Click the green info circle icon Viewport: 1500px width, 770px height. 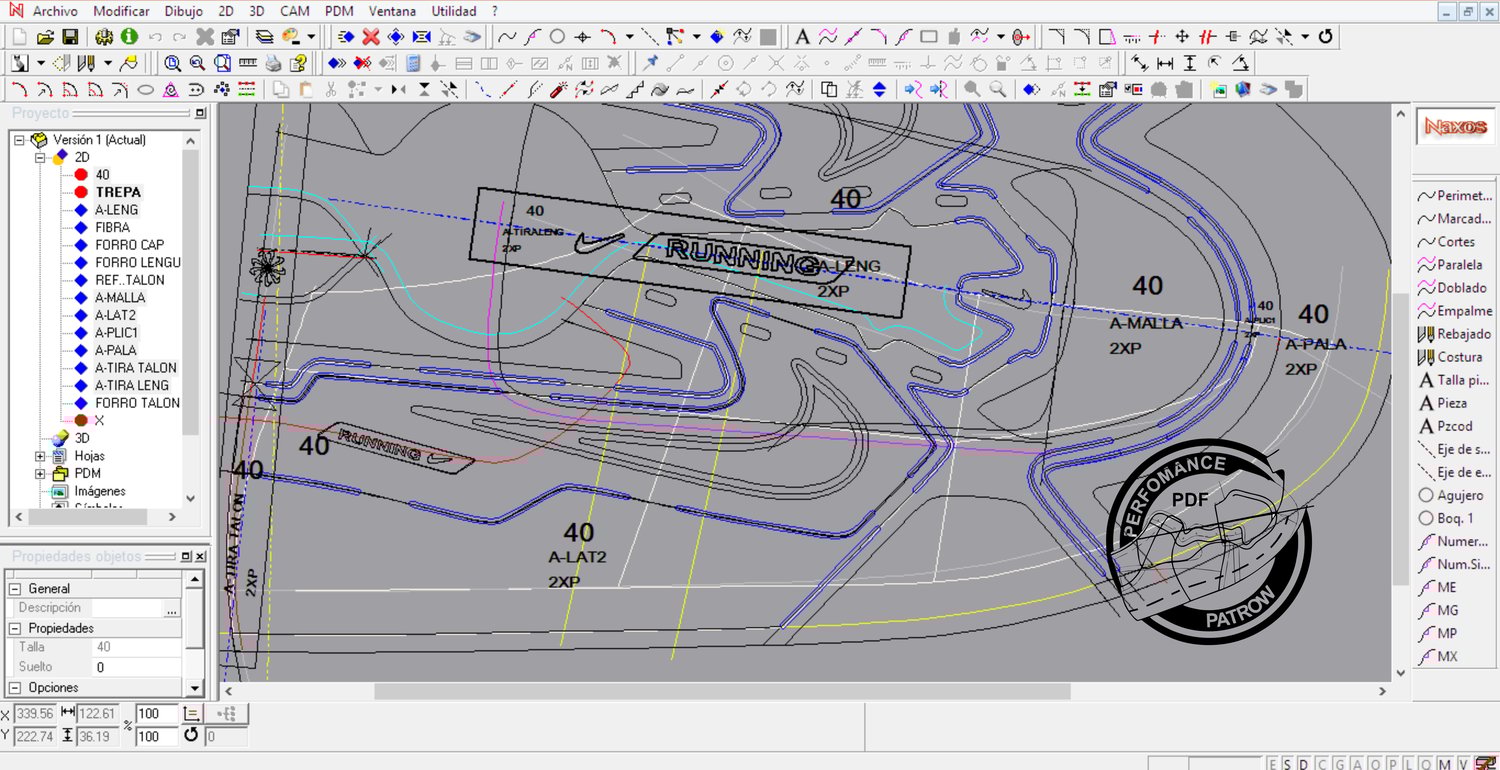click(x=129, y=37)
